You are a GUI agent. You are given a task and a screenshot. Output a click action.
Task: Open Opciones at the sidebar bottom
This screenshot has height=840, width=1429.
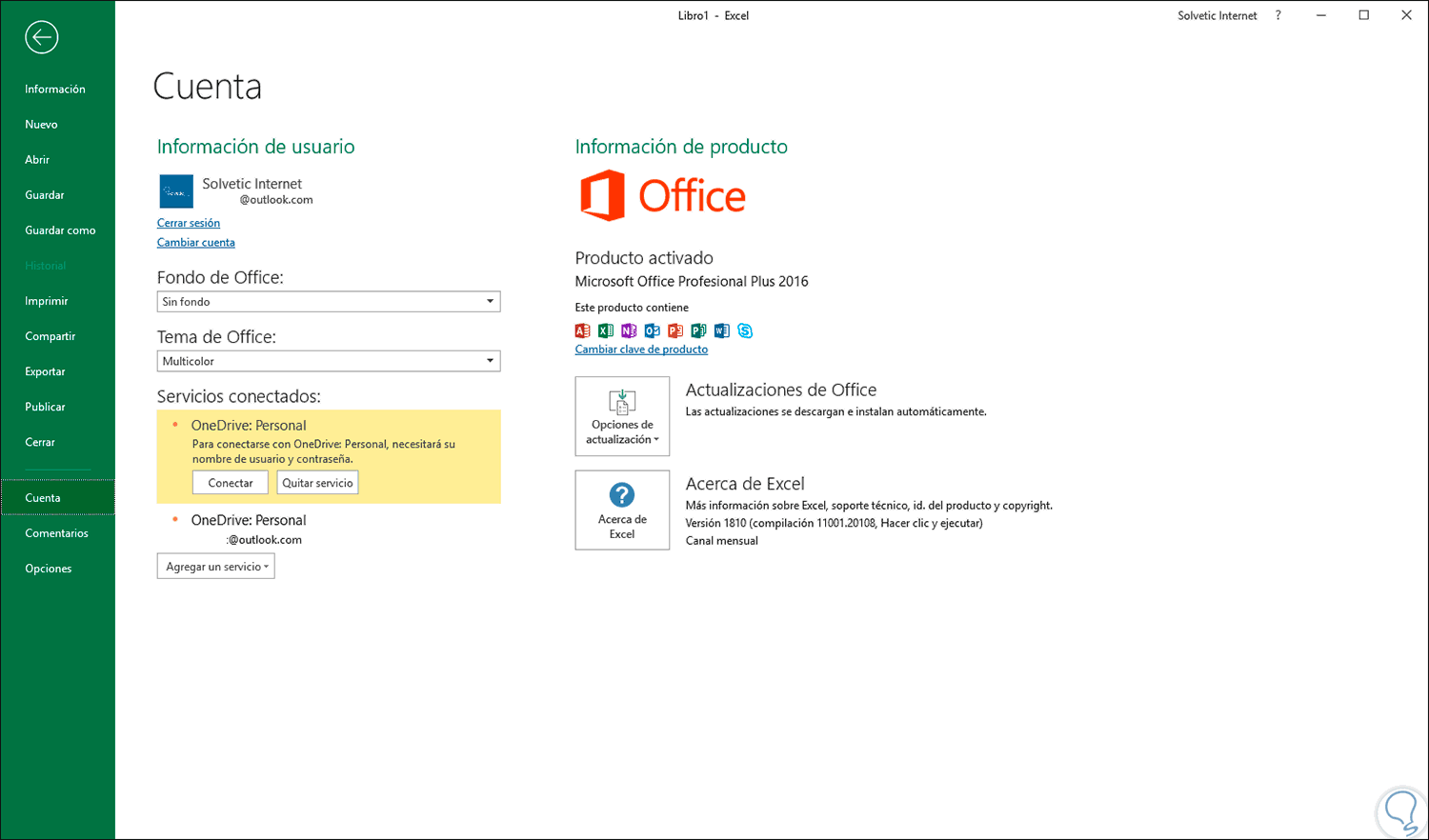click(49, 569)
